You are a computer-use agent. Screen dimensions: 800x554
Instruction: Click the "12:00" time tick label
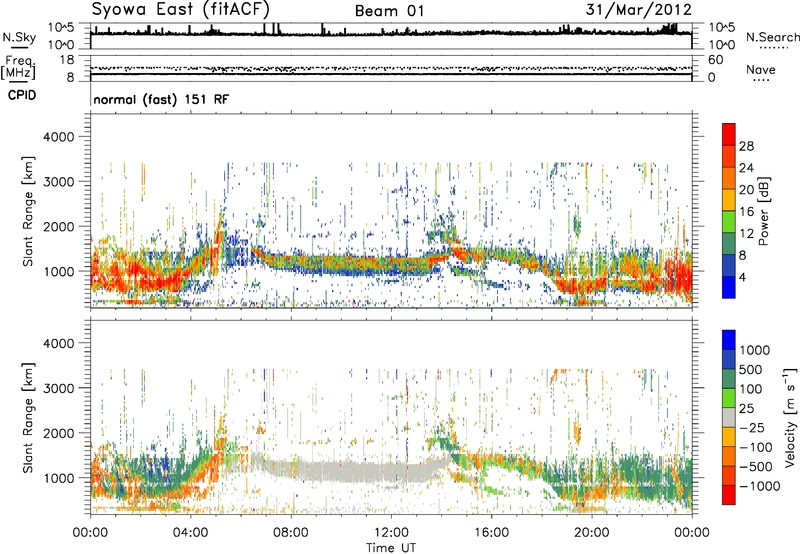[391, 533]
